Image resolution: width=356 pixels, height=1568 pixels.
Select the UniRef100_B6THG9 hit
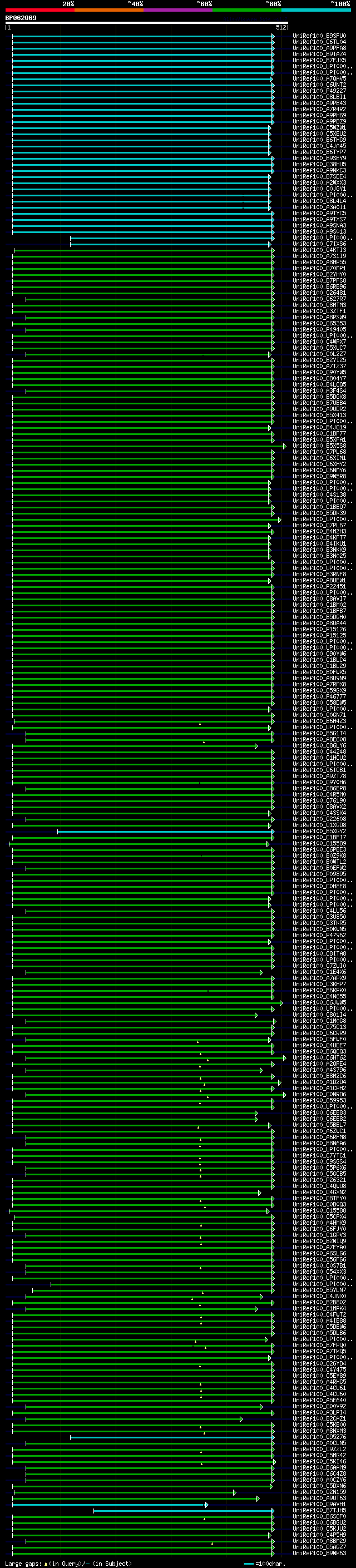tap(319, 140)
